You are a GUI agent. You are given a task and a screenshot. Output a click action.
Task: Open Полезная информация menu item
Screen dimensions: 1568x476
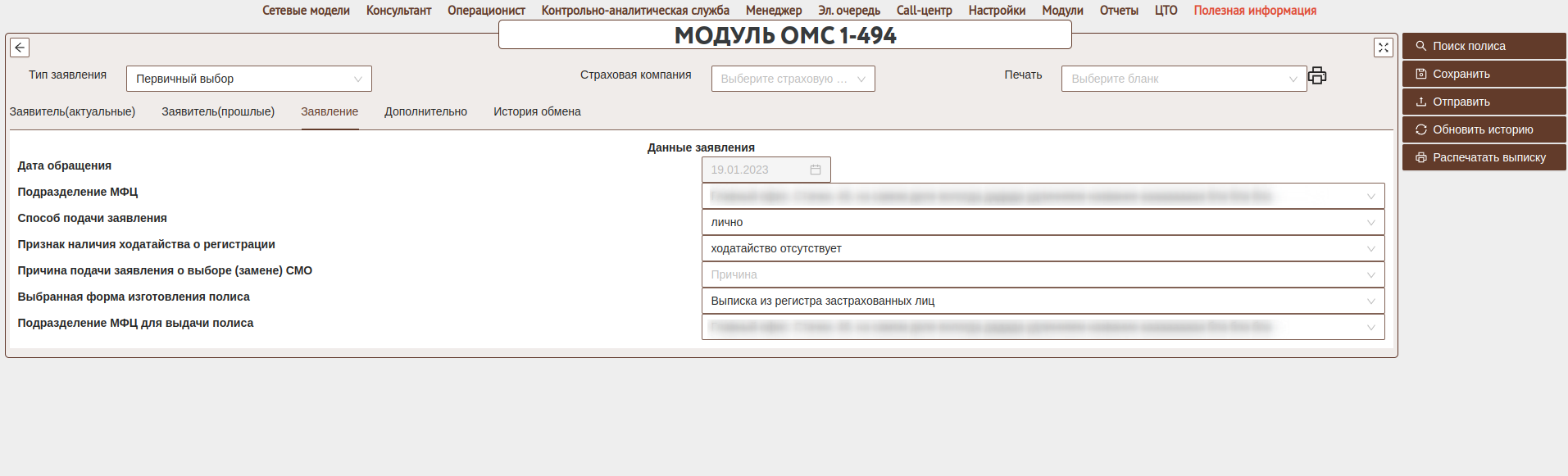pyautogui.click(x=1255, y=11)
